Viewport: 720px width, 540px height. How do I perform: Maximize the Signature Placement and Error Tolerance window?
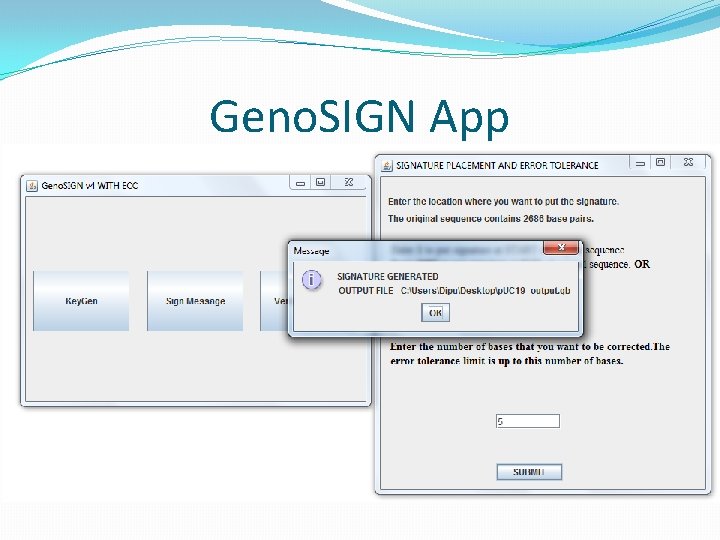click(660, 163)
